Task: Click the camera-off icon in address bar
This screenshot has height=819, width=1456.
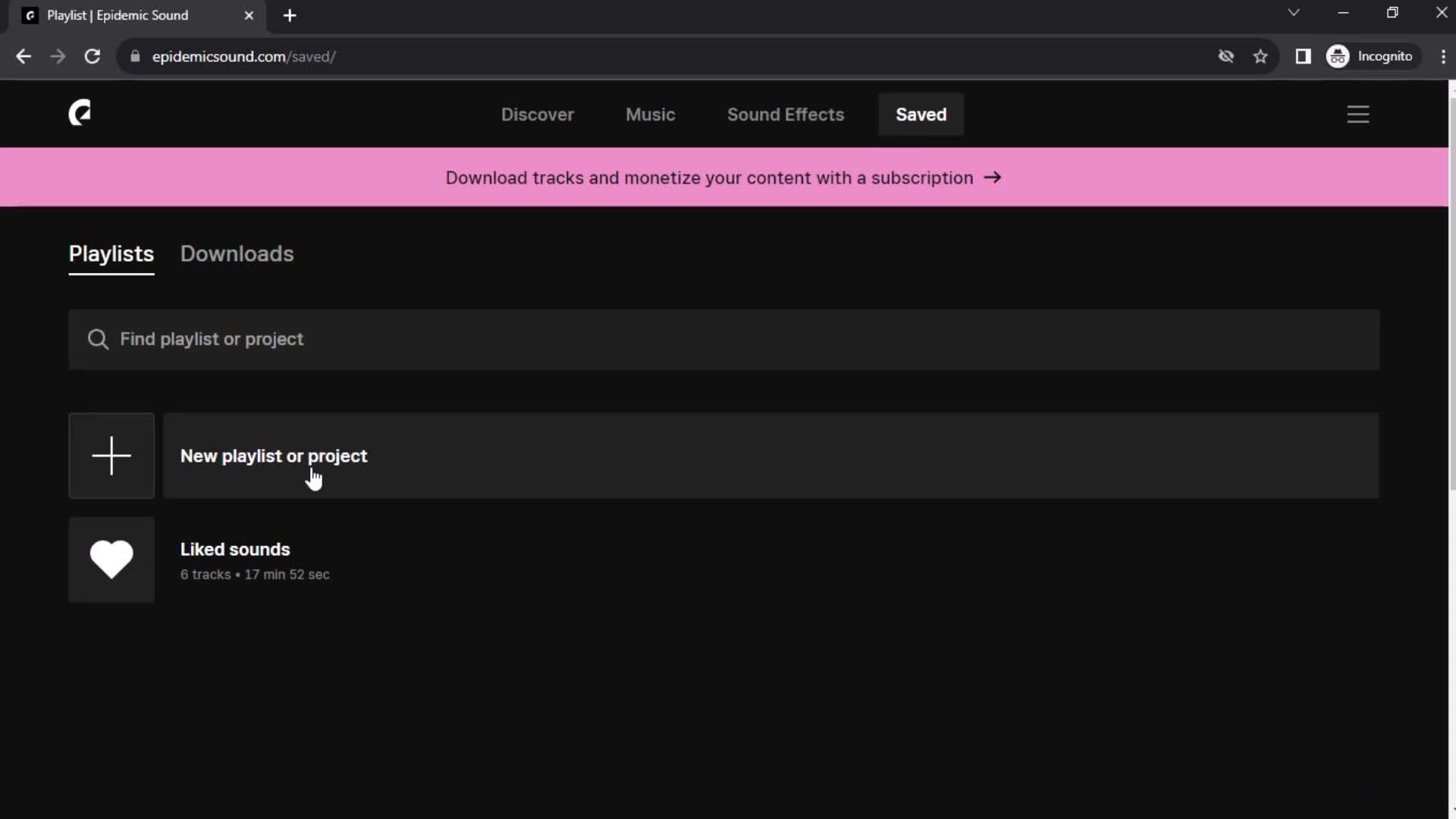Action: click(1225, 56)
